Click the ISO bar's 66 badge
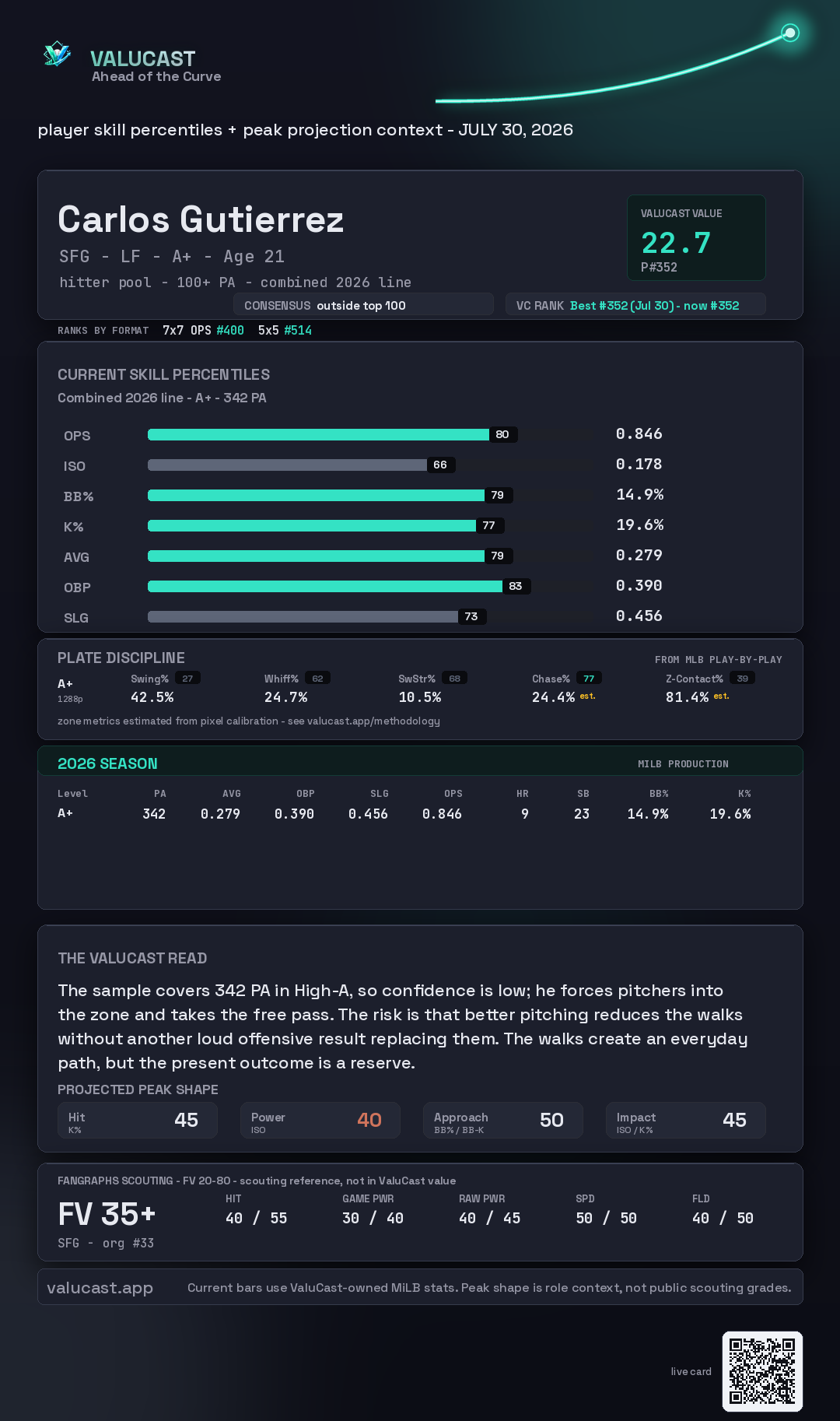 440,465
